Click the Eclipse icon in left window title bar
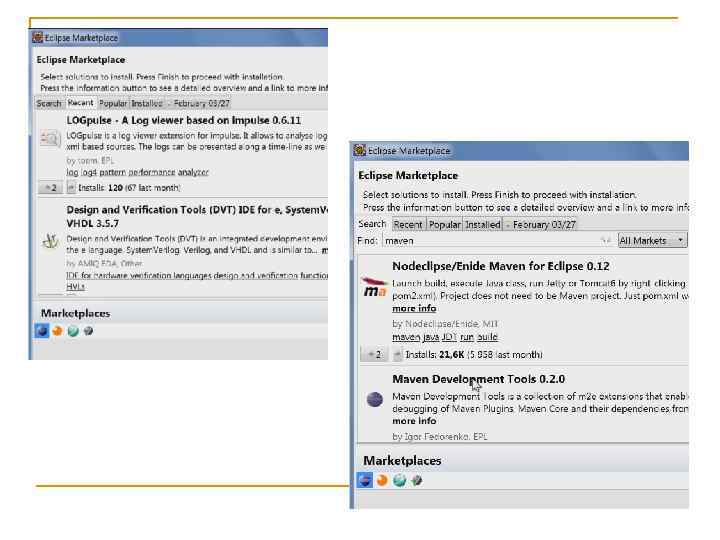720x540 pixels. (x=38, y=37)
